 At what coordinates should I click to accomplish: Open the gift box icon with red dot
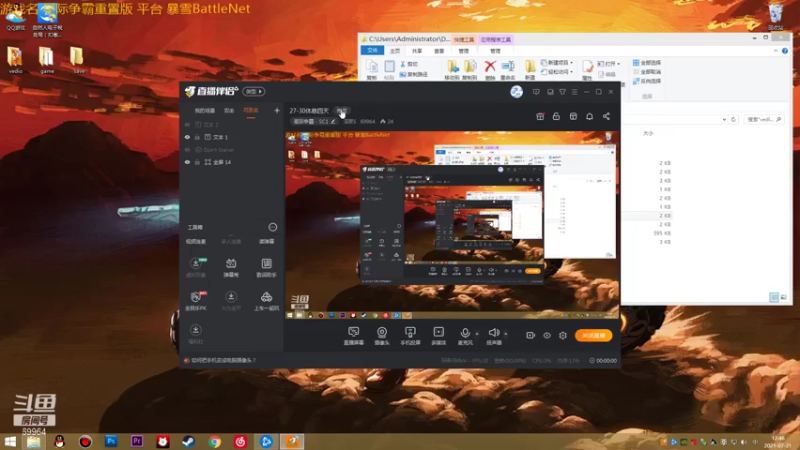[540, 116]
